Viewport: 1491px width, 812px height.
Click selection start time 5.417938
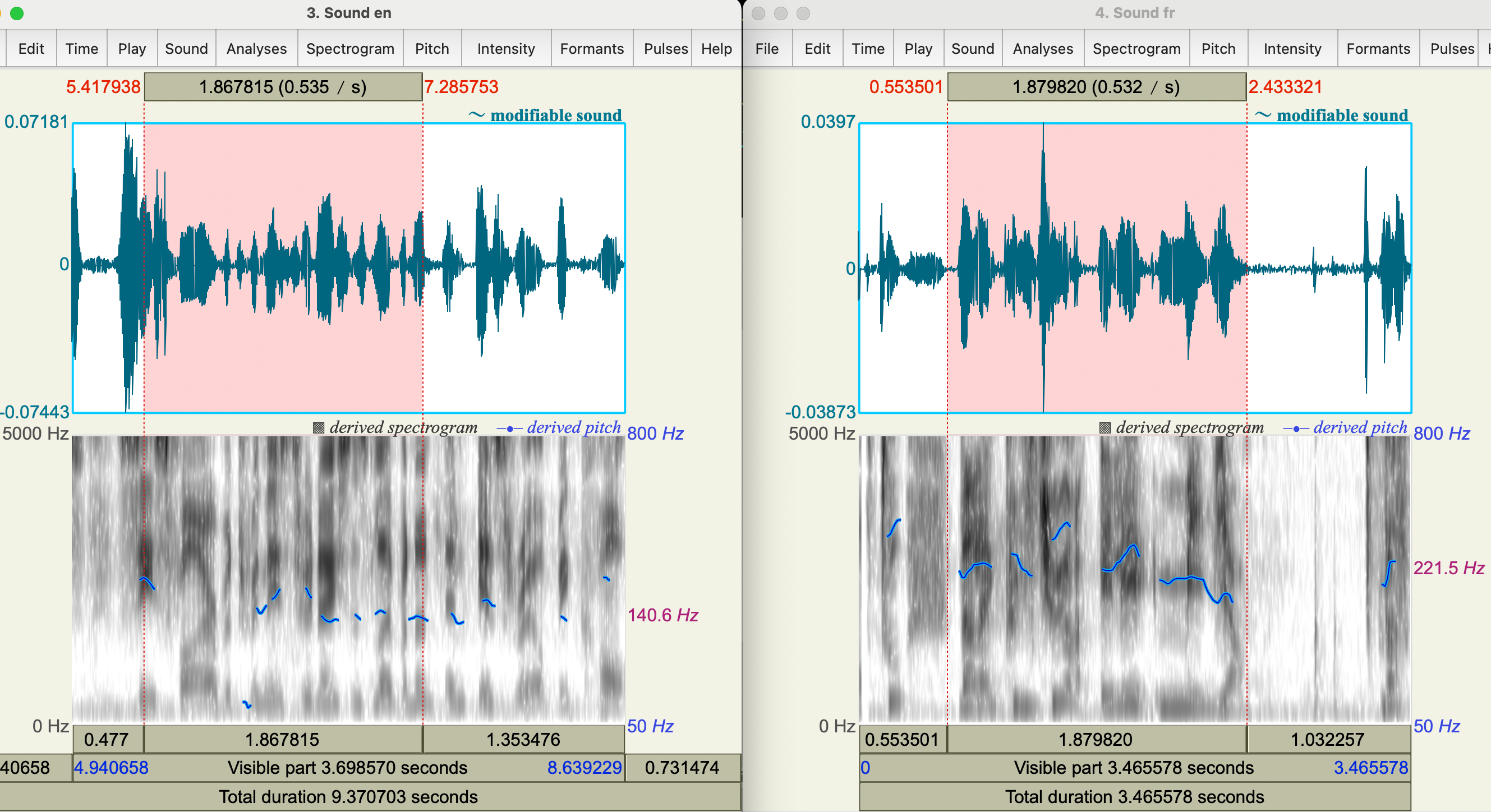(x=103, y=87)
